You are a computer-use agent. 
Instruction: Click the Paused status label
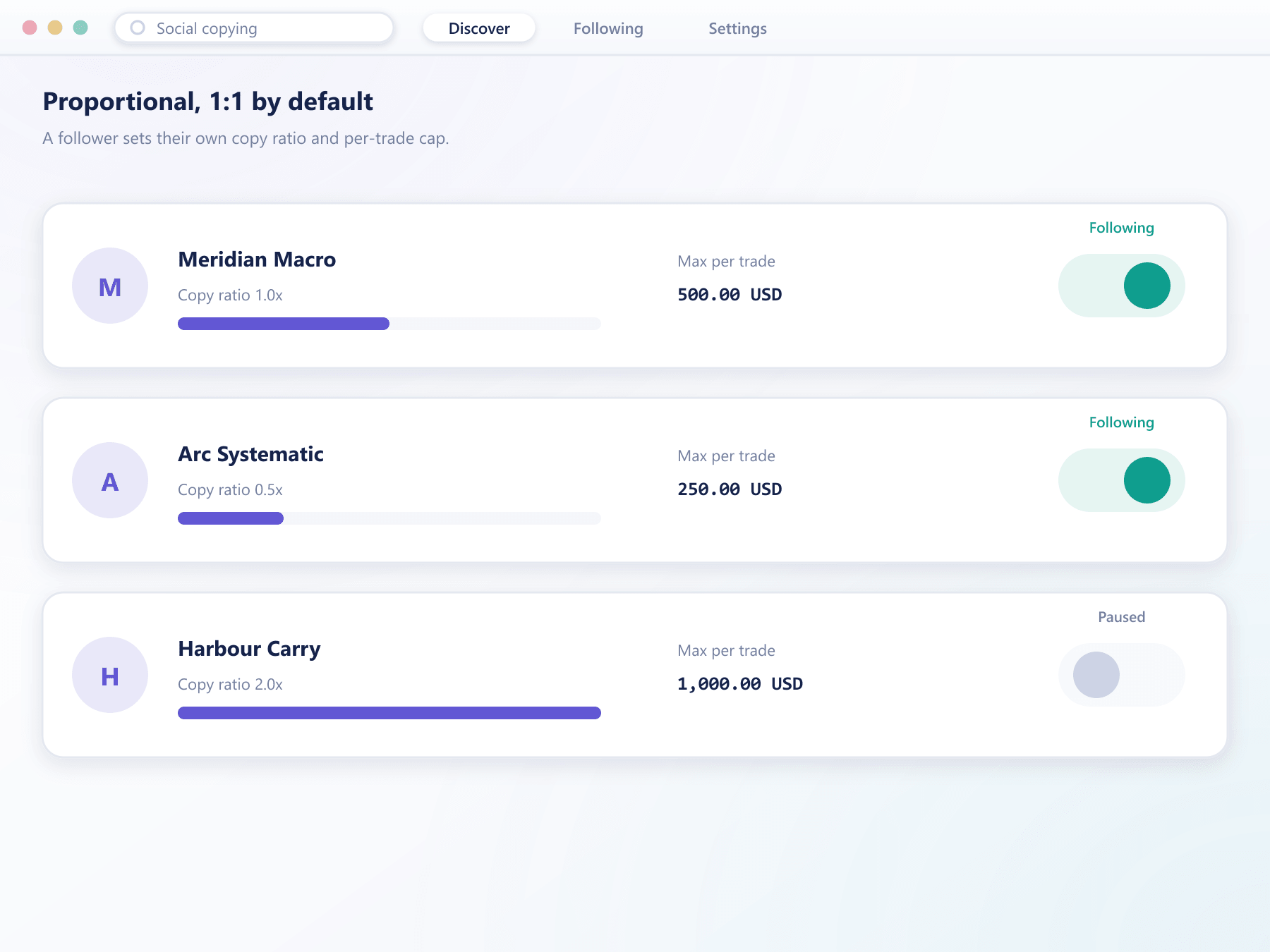pyautogui.click(x=1121, y=617)
